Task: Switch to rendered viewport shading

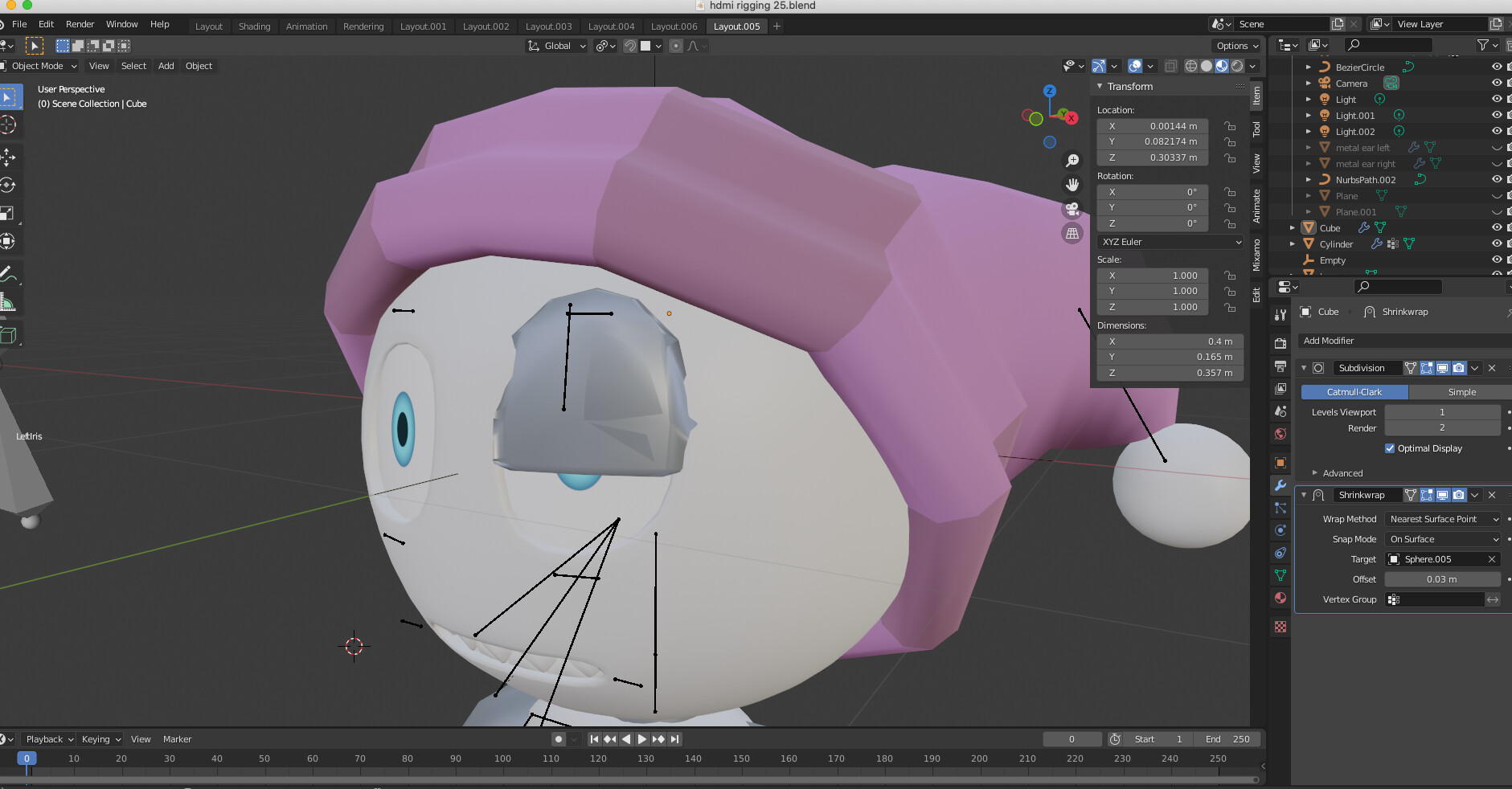Action: 1237,66
